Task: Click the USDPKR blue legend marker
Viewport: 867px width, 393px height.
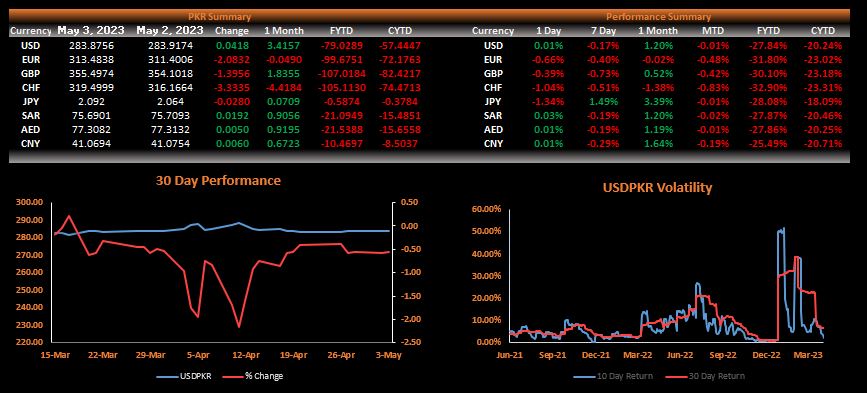Action: pos(167,376)
